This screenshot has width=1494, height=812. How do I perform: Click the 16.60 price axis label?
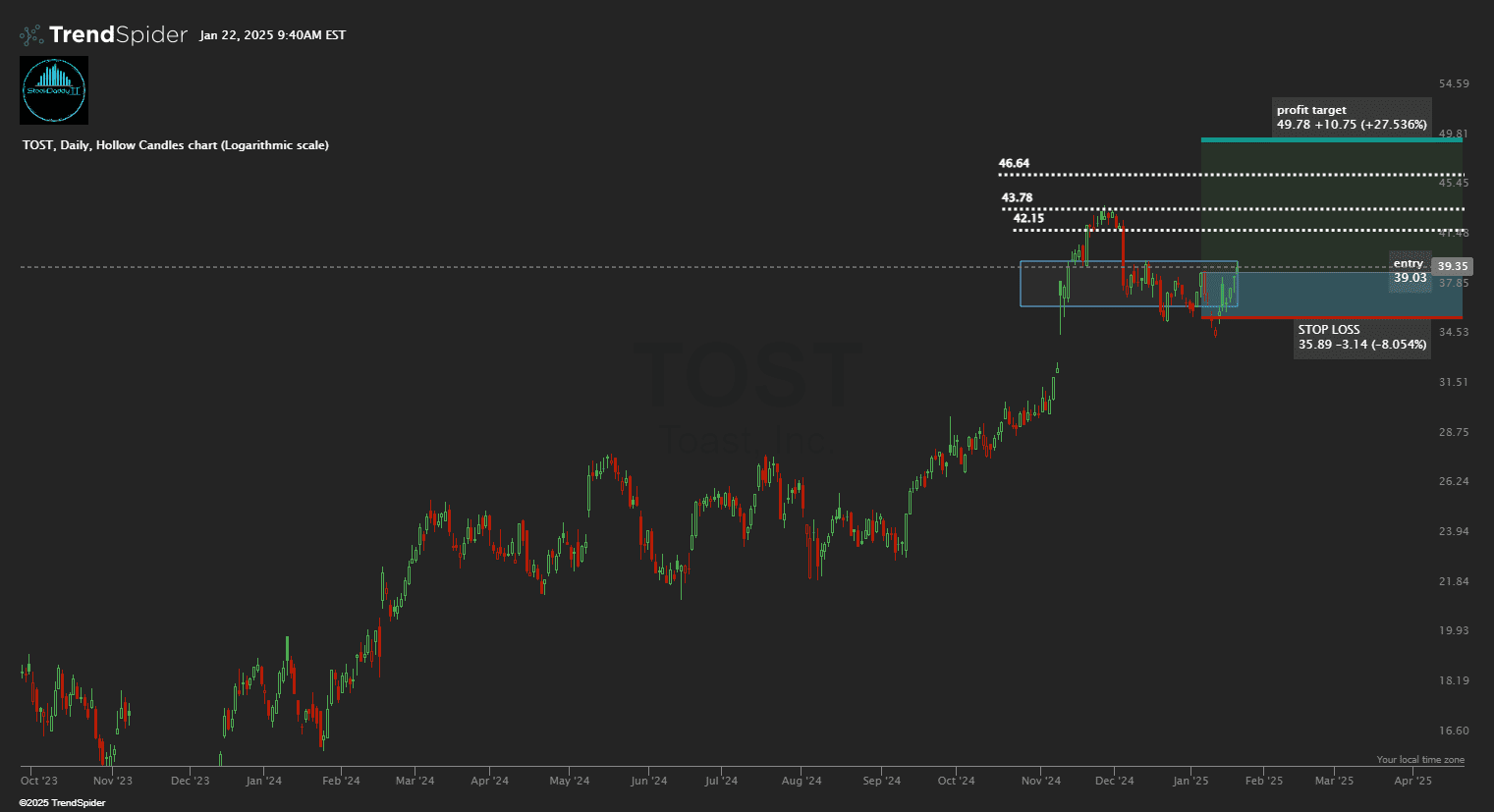[1454, 731]
